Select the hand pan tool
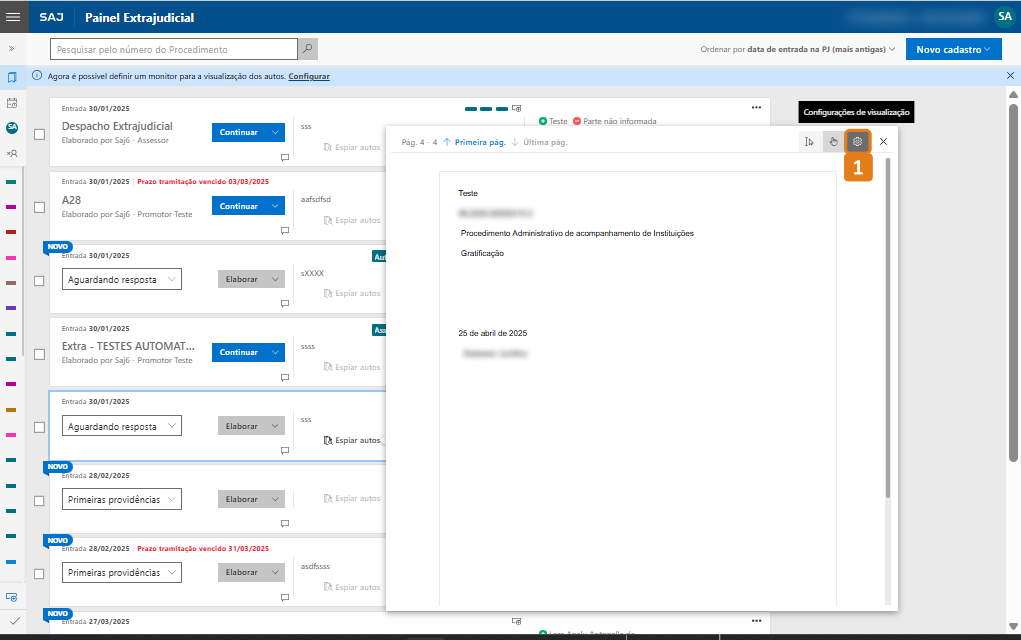This screenshot has width=1021, height=640. [833, 142]
